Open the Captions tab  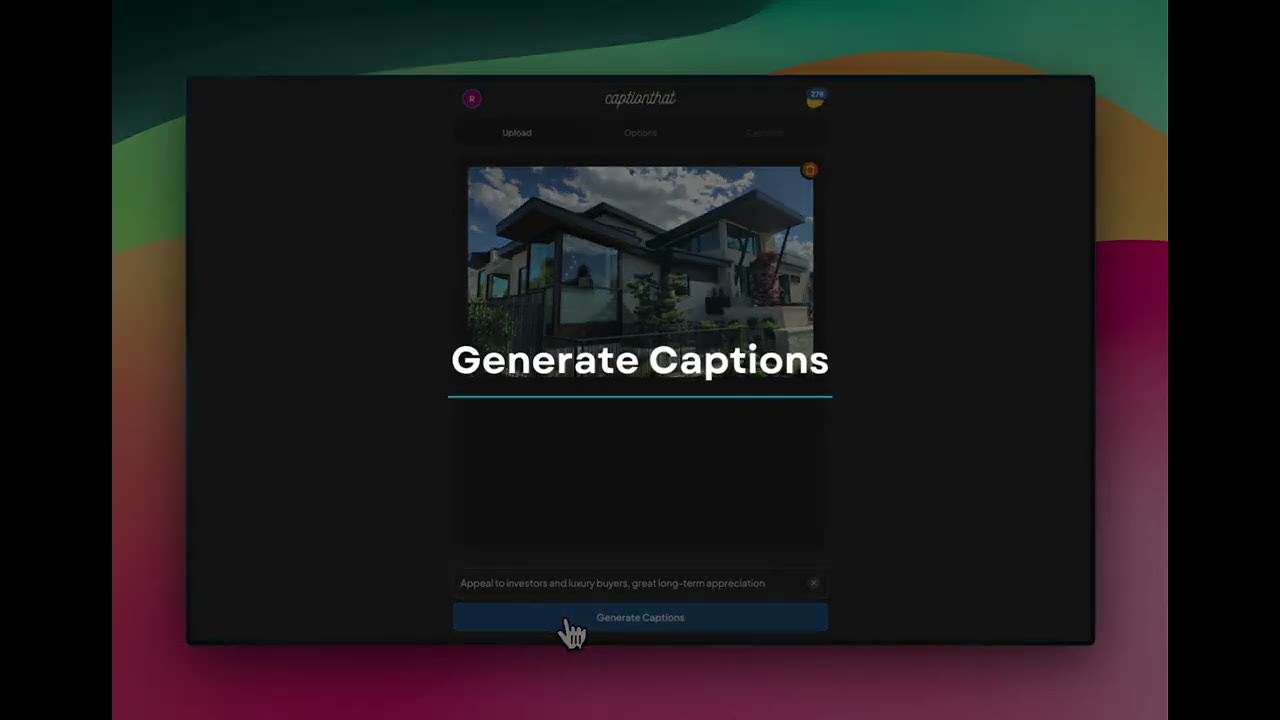(763, 132)
